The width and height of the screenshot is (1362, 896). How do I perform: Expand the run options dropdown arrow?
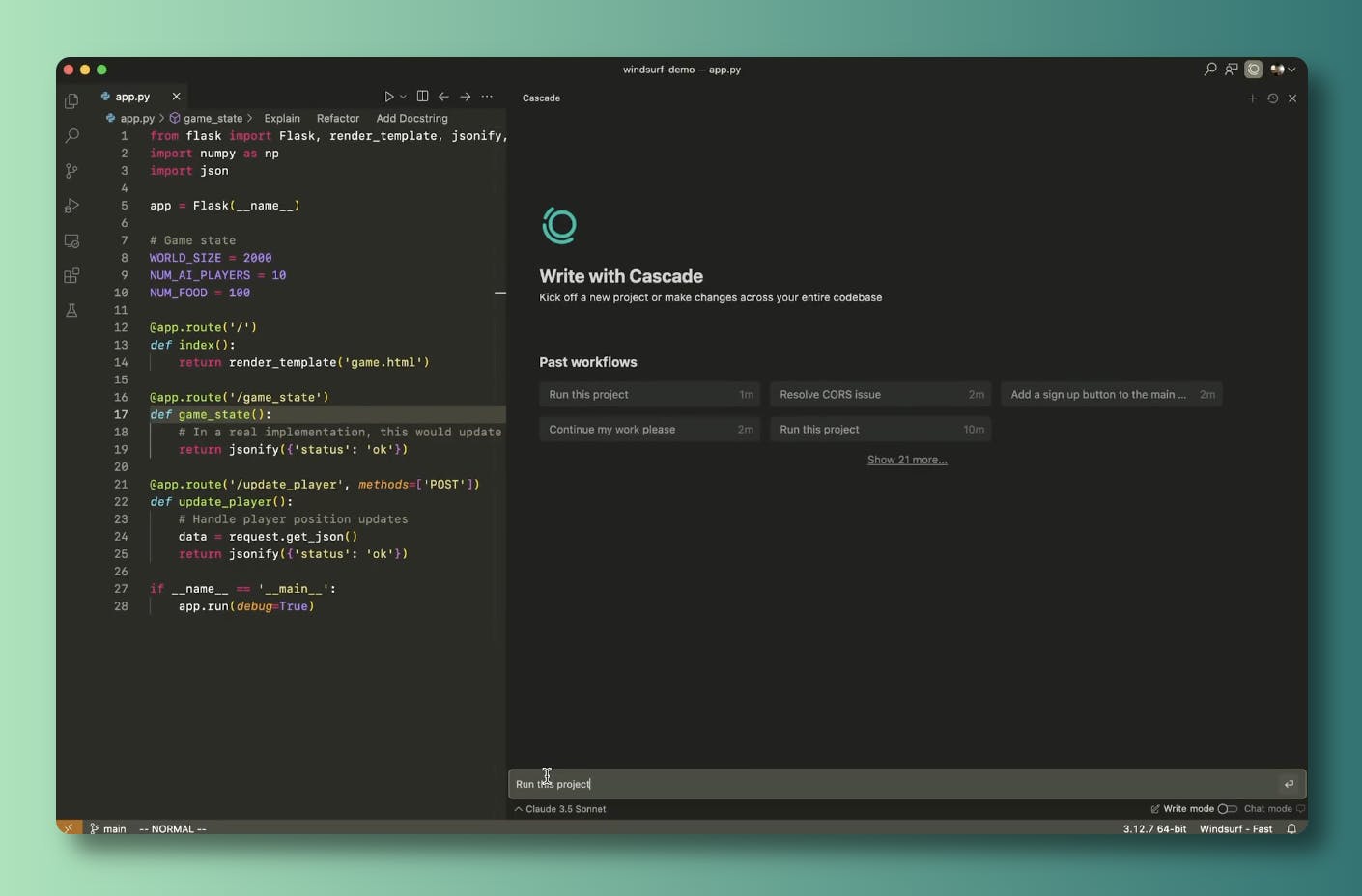[403, 97]
